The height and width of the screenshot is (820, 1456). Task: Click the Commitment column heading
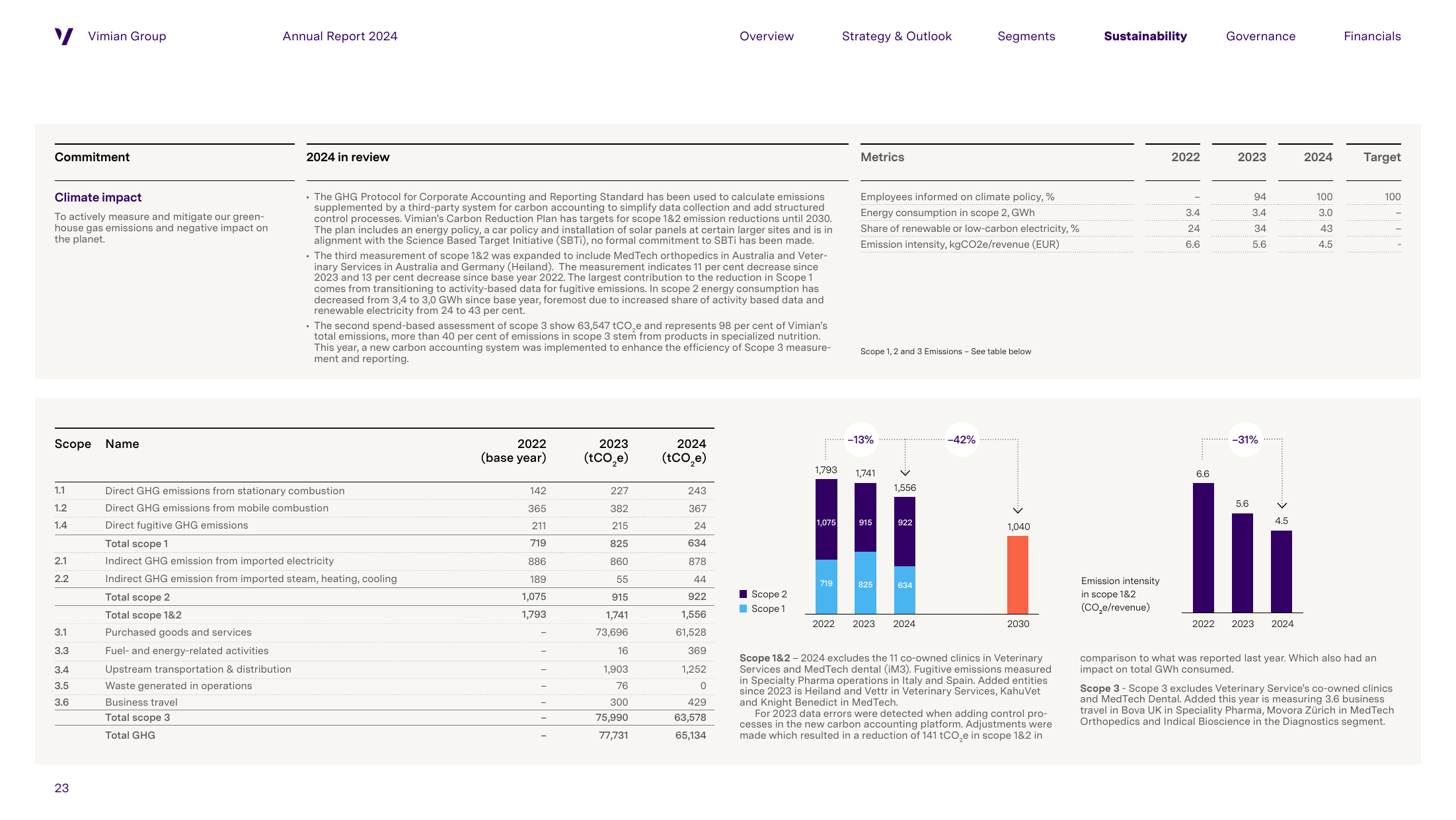(92, 157)
